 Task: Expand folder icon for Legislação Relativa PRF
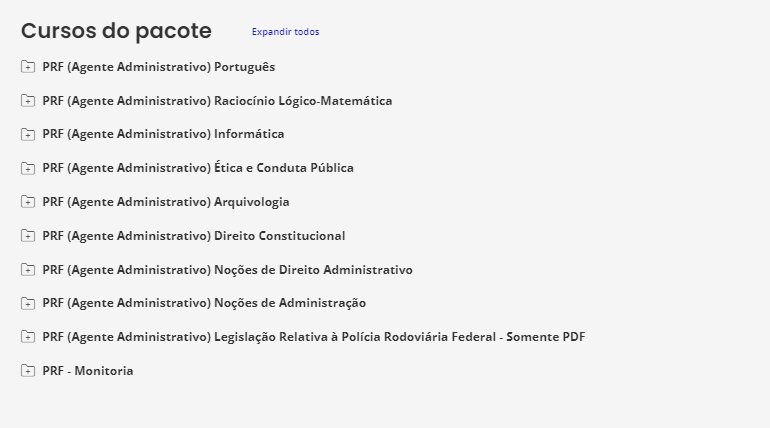28,337
